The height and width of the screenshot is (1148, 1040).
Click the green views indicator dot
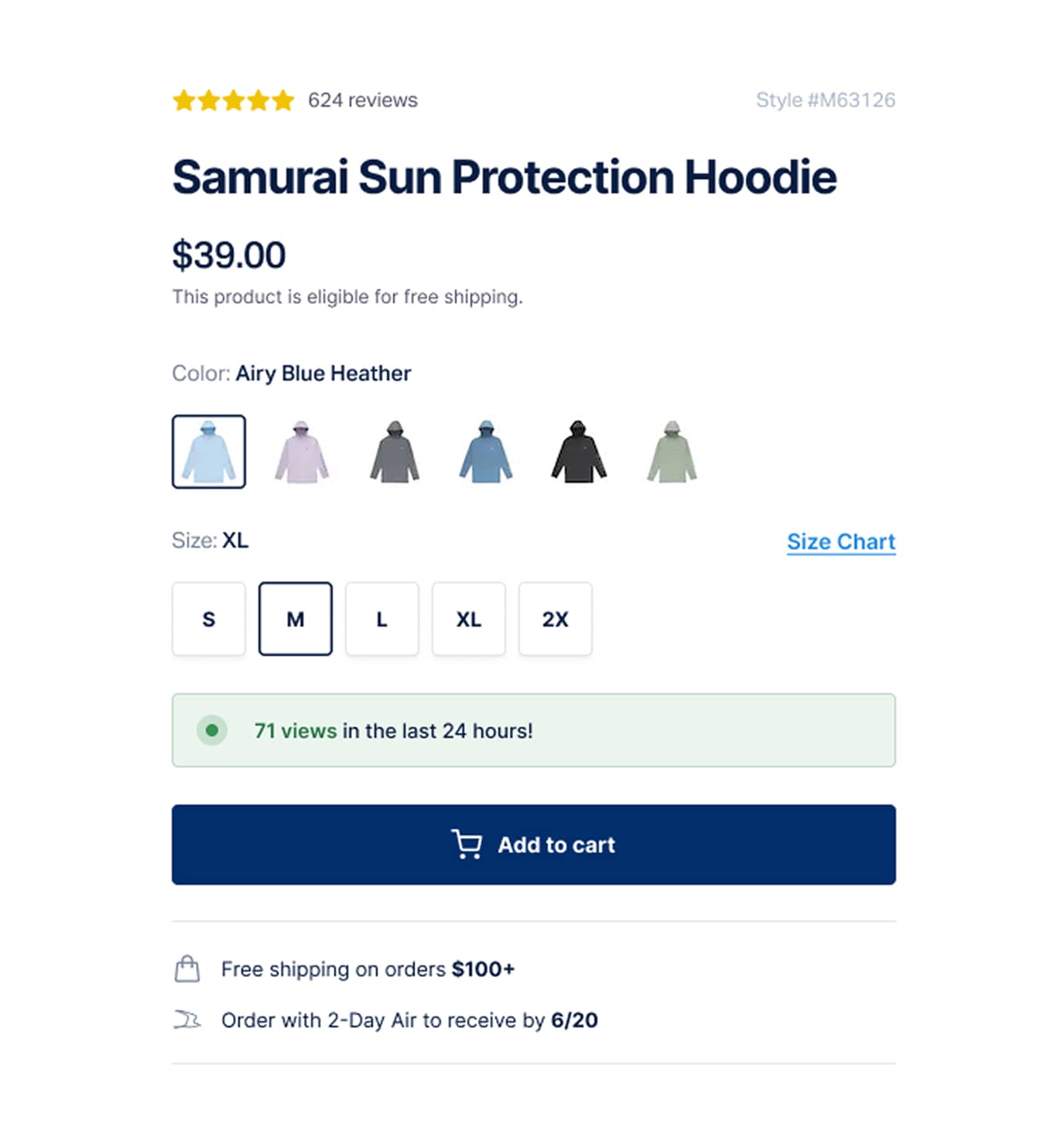(211, 730)
